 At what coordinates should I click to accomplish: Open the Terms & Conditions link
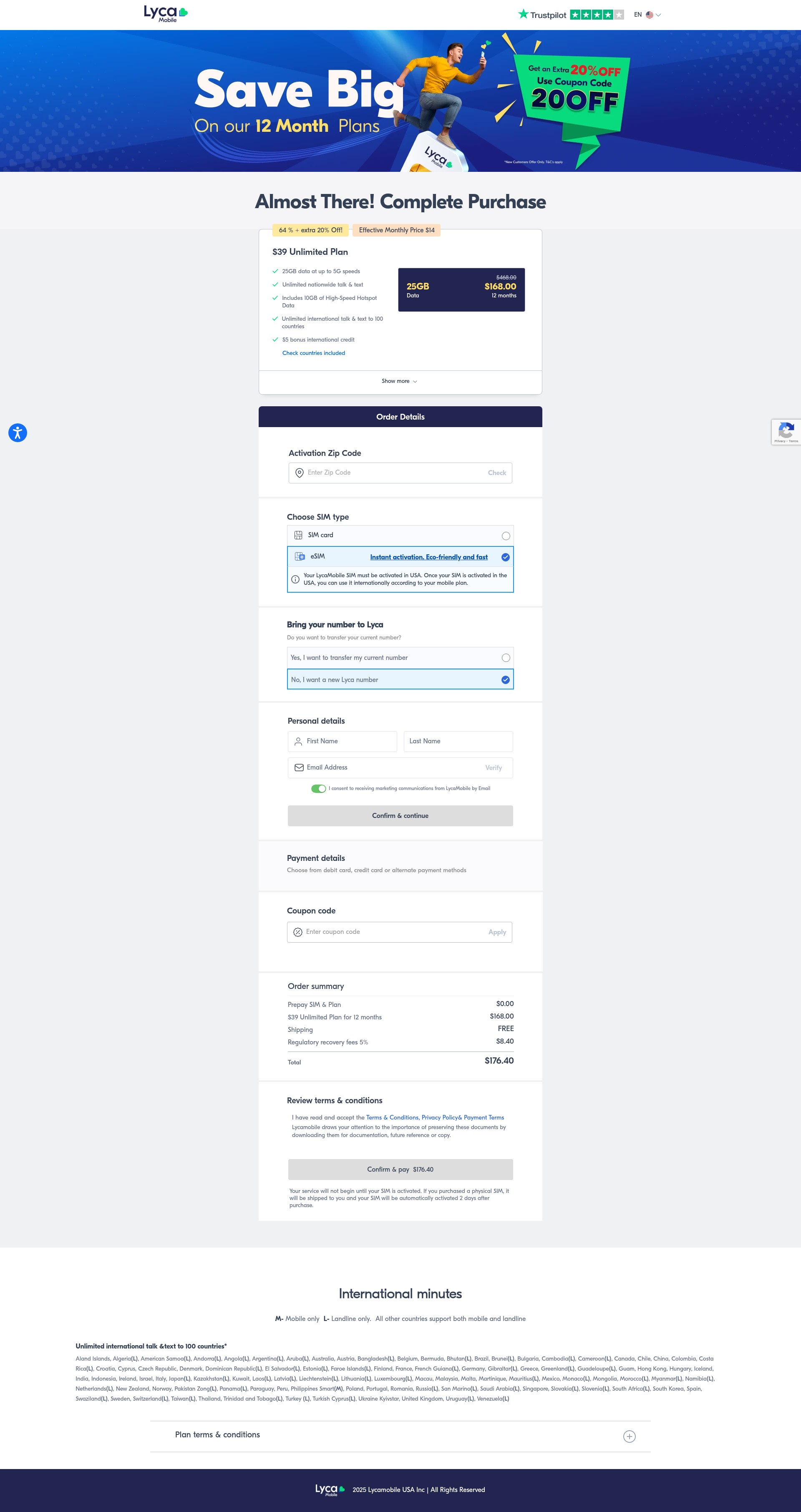[392, 1117]
